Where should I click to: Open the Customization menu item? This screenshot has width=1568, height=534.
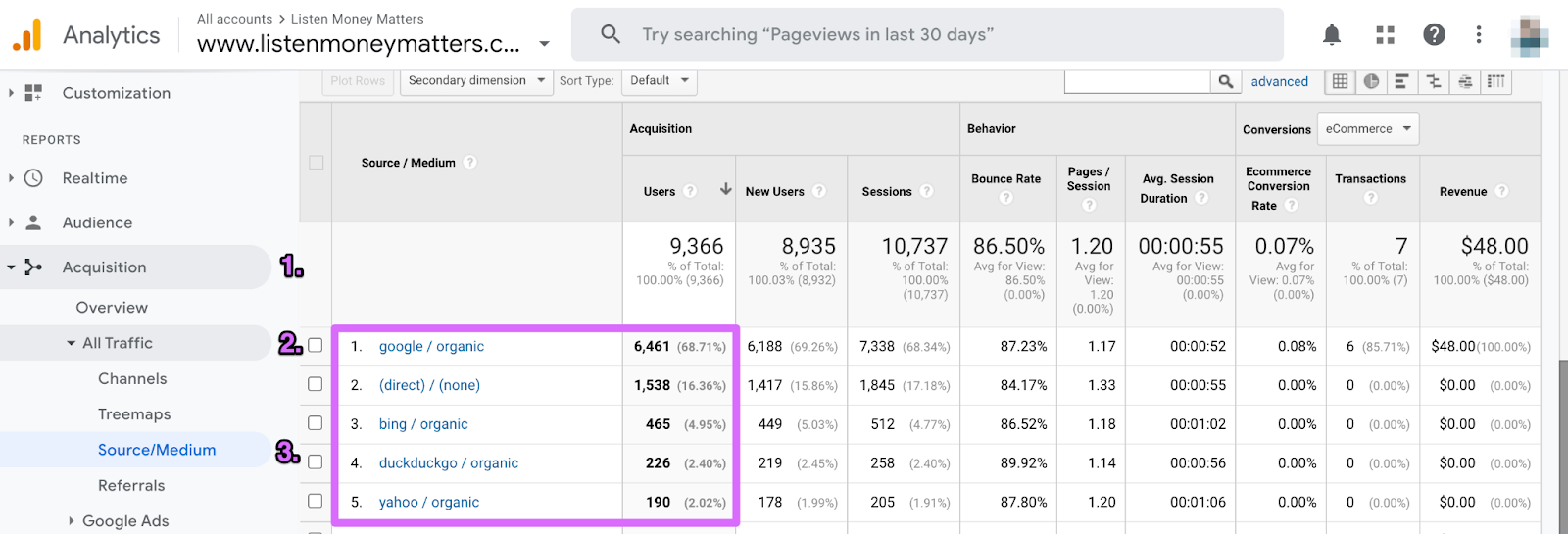(117, 93)
